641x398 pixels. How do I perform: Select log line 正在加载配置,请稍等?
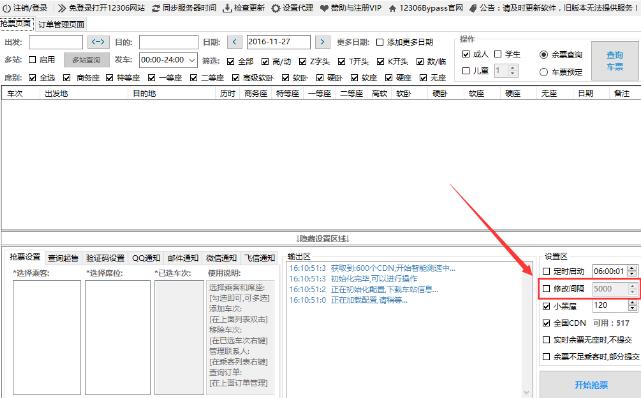coord(348,300)
